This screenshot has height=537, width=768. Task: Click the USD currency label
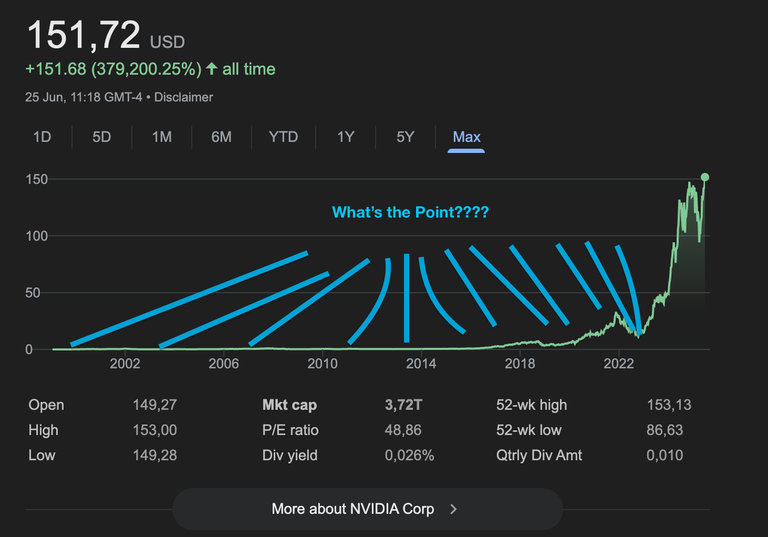point(167,42)
